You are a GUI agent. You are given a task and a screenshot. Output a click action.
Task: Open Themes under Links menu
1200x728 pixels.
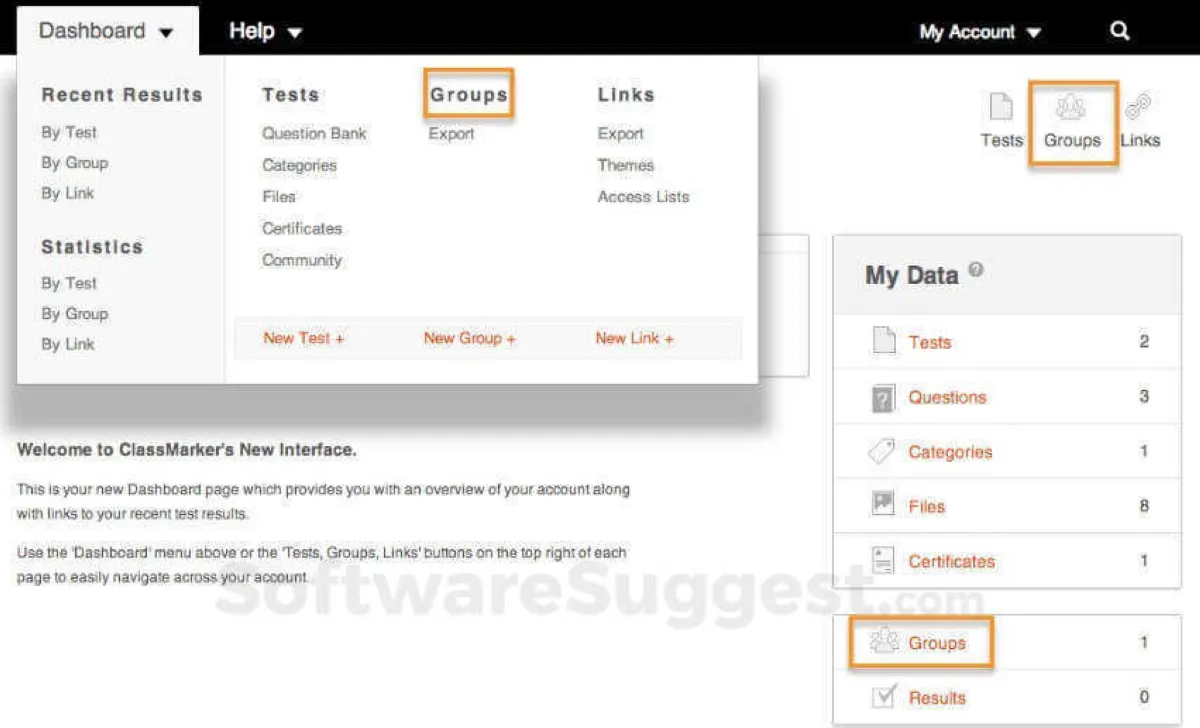pos(626,165)
